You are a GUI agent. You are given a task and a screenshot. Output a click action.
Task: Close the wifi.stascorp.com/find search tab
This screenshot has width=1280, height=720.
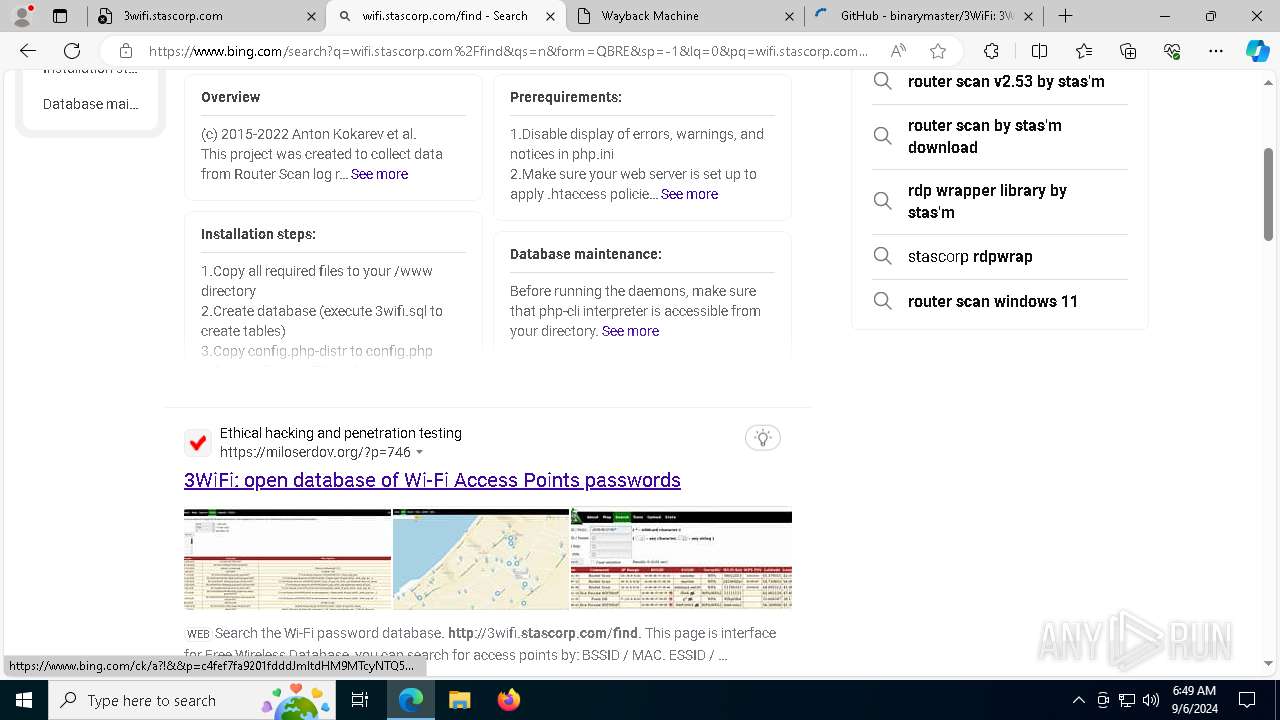click(x=550, y=16)
